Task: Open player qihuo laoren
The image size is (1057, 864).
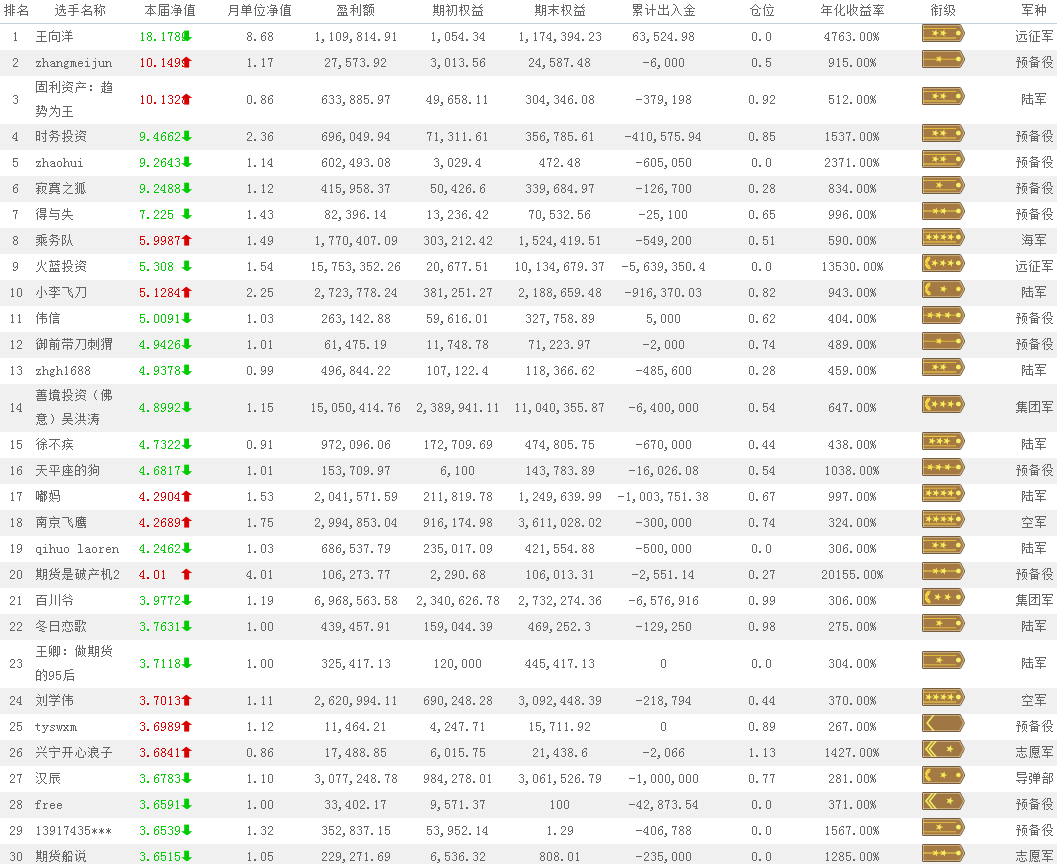Action: 77,549
